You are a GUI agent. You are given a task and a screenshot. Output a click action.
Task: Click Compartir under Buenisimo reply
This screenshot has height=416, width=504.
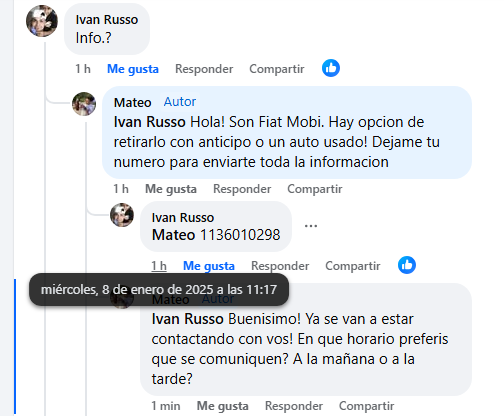(366, 406)
